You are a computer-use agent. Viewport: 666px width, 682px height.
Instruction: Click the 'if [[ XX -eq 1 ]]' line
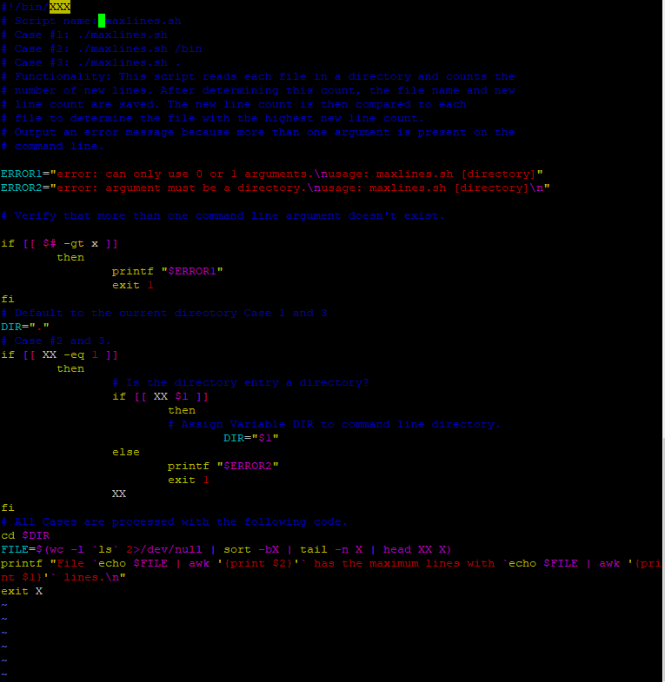point(60,355)
